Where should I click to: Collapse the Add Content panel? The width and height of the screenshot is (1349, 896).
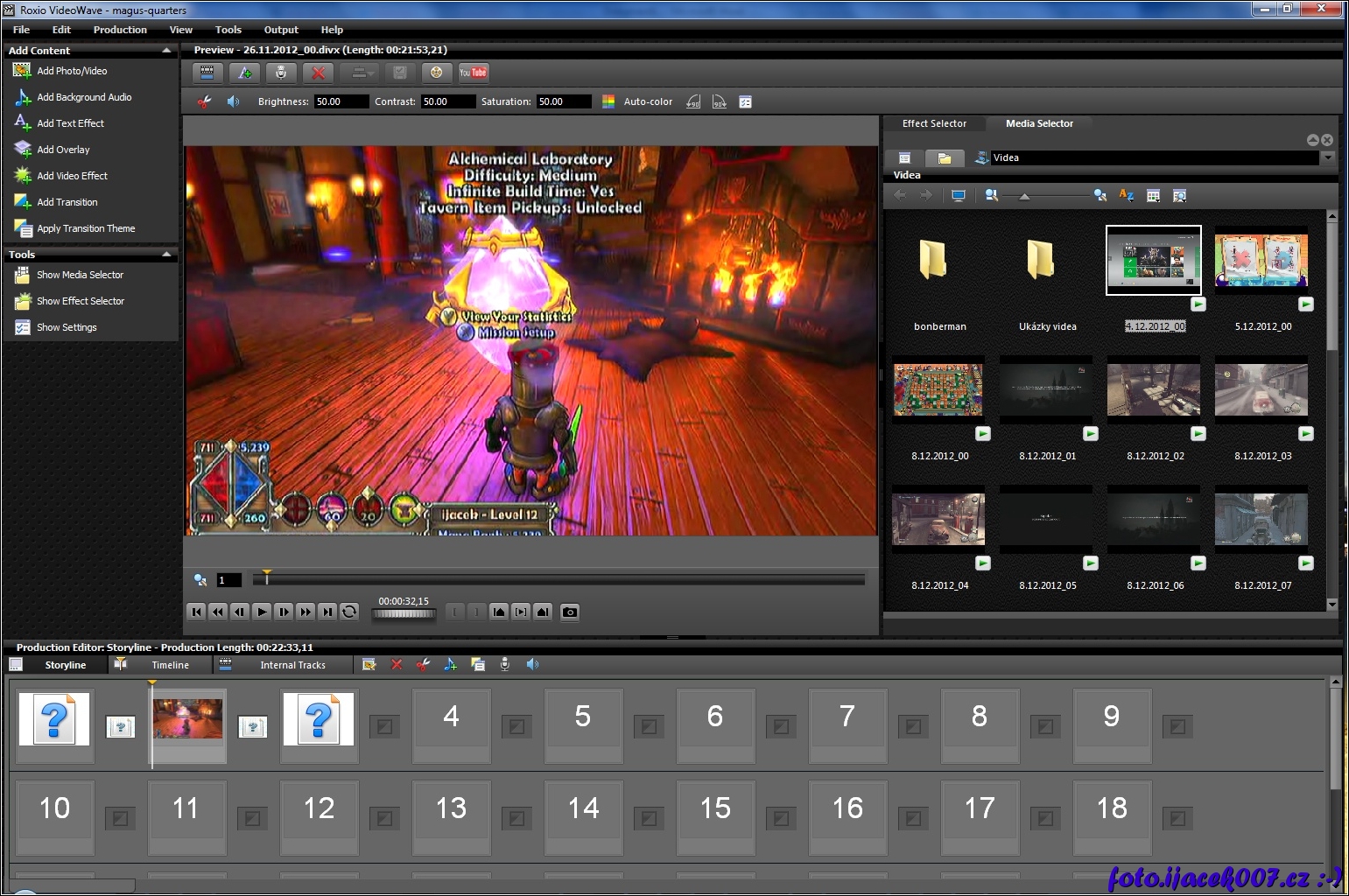[x=166, y=51]
